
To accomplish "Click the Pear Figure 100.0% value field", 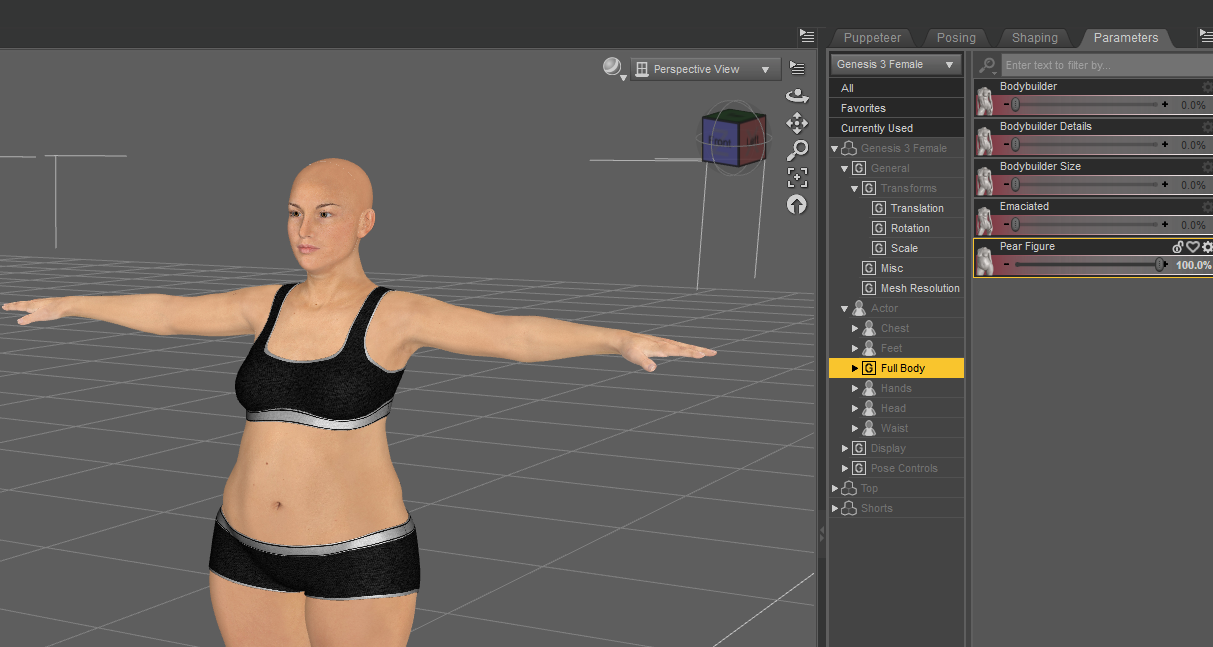I will pyautogui.click(x=1192, y=265).
